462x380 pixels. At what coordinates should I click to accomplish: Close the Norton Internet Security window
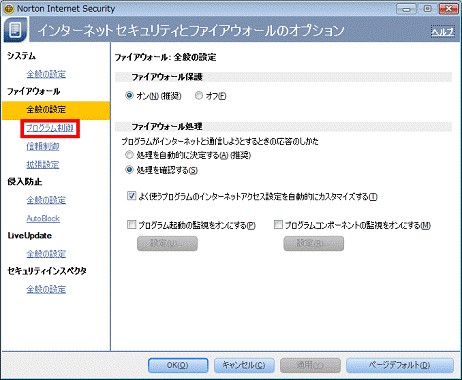pyautogui.click(x=449, y=9)
